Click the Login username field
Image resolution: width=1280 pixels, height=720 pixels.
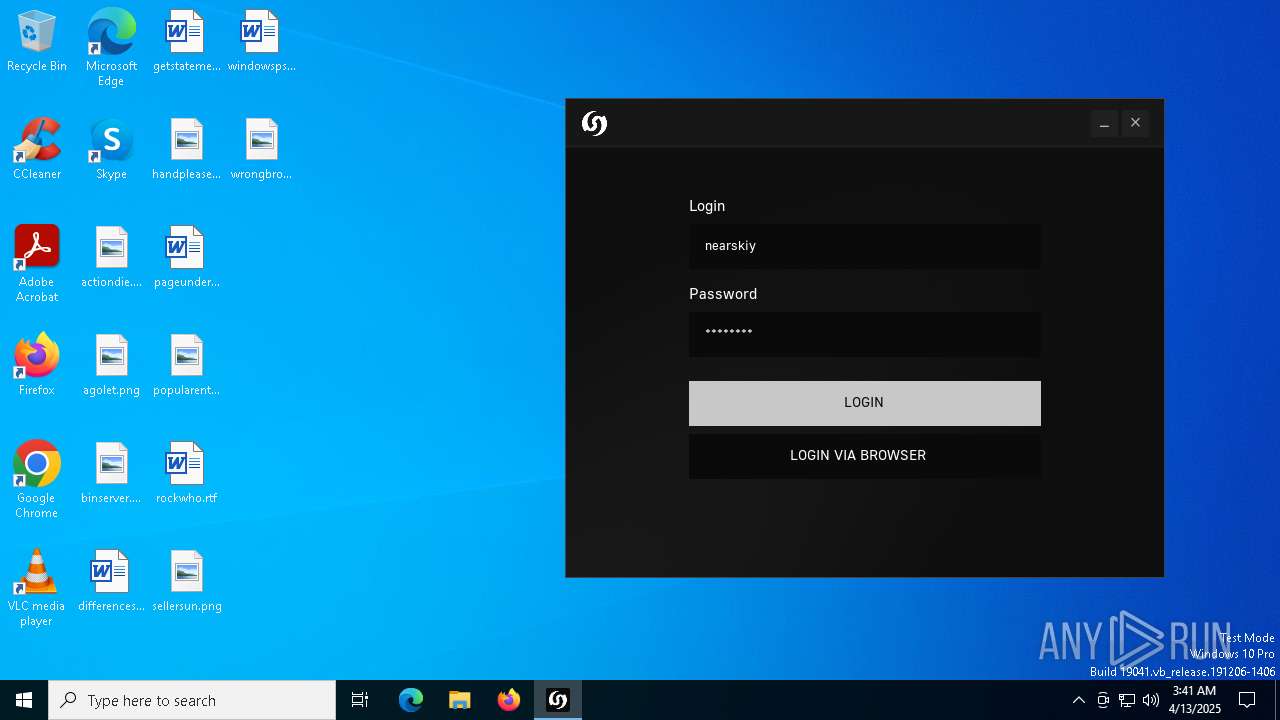864,246
